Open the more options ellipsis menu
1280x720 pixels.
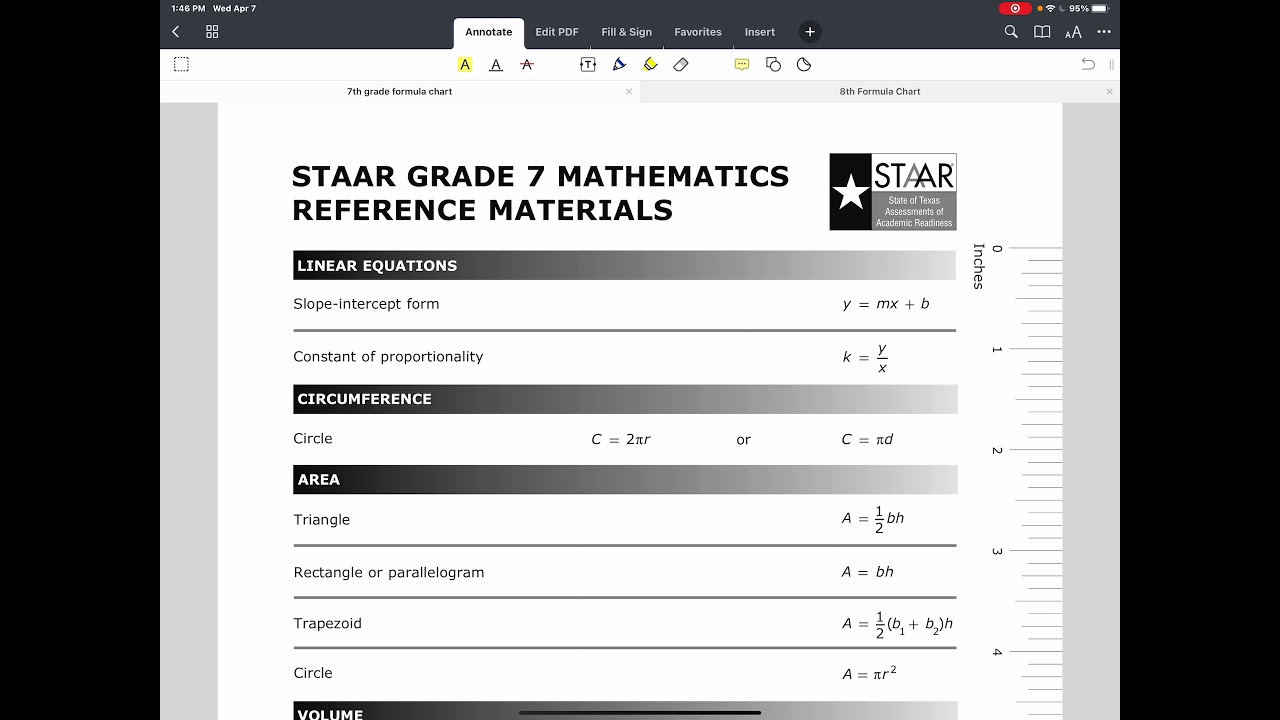pos(1104,32)
